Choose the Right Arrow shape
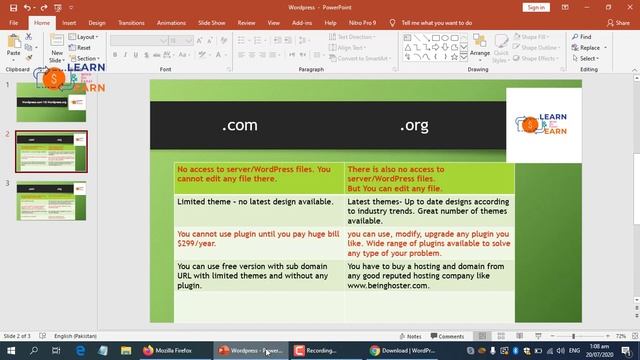640x360 pixels. click(436, 47)
